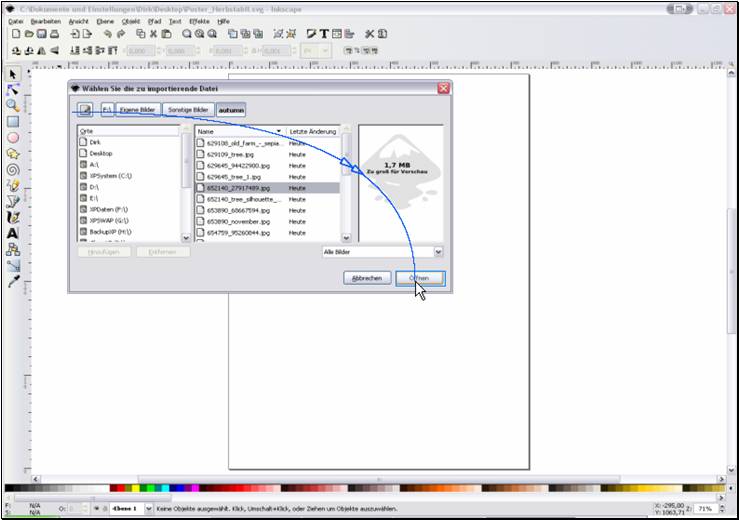Click the 'Name' column header sort arrow
The image size is (739, 520).
coord(278,131)
